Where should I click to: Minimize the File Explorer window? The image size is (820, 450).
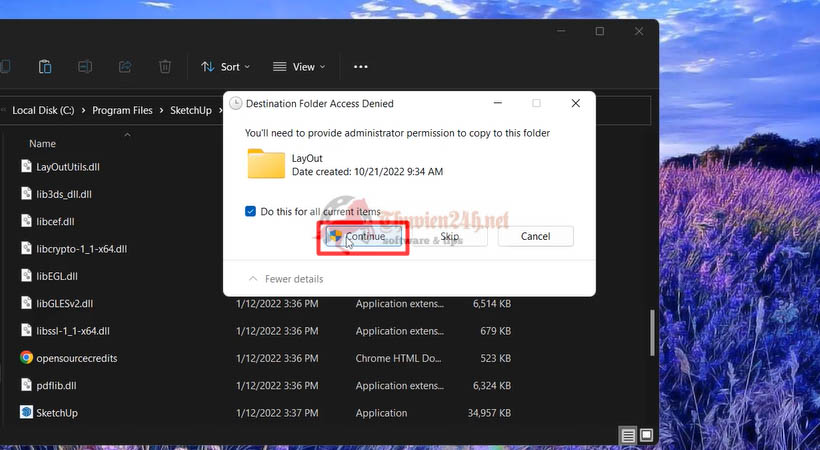click(x=561, y=31)
